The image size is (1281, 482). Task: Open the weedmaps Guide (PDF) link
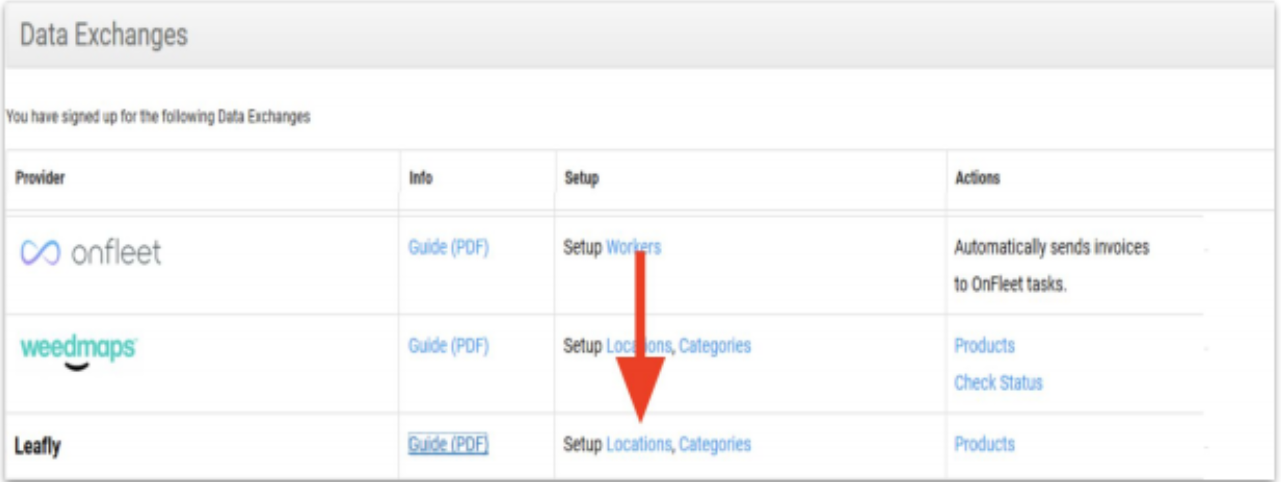tap(448, 346)
